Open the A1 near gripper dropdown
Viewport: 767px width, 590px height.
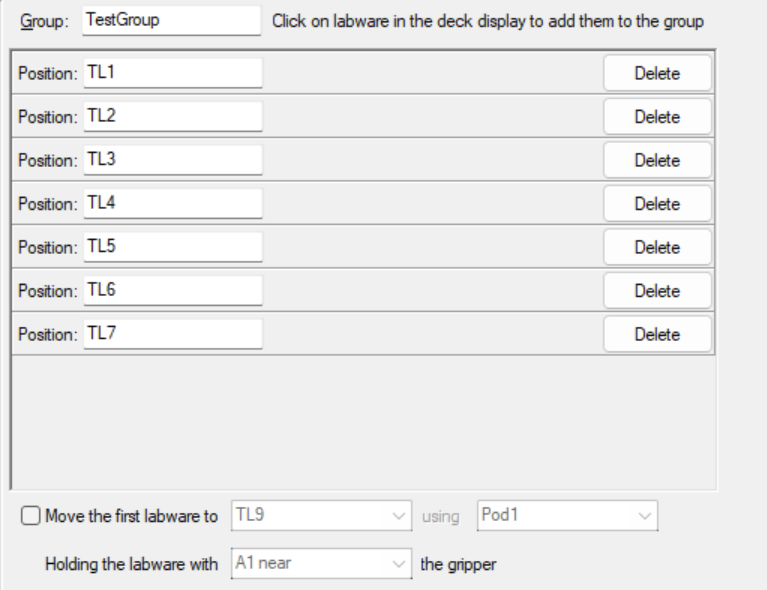tap(321, 564)
